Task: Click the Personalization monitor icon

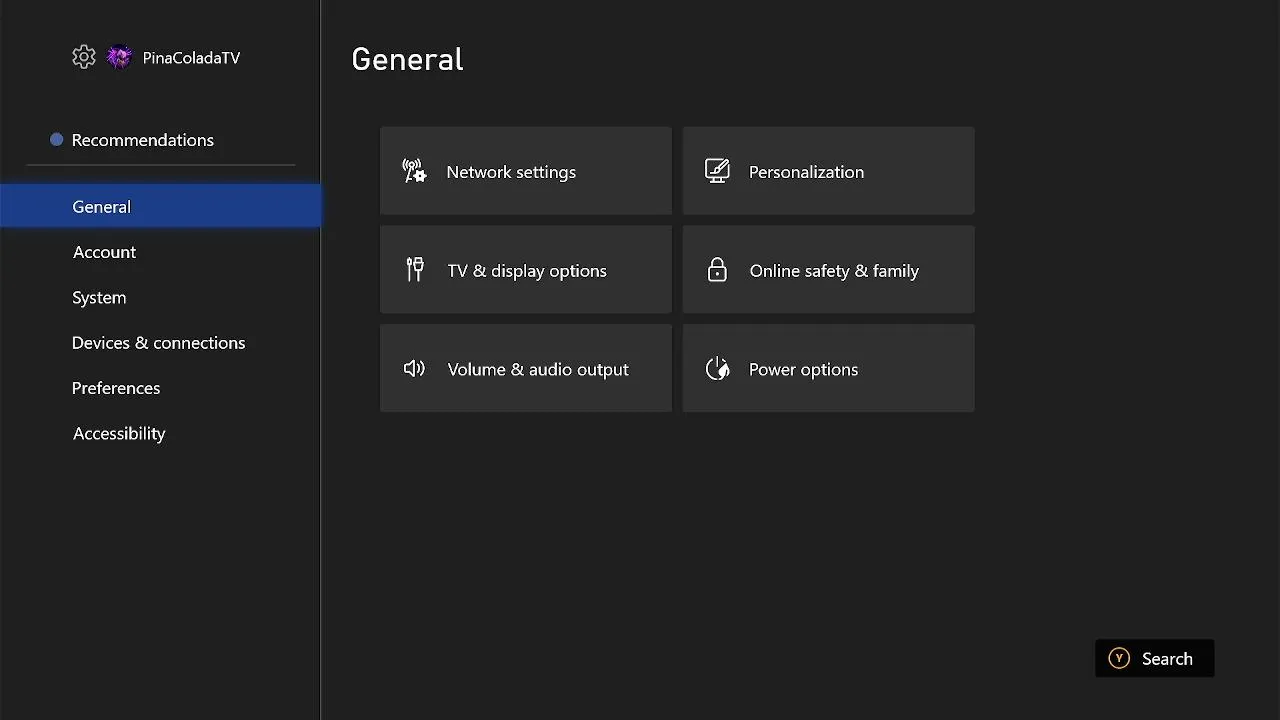Action: point(717,171)
